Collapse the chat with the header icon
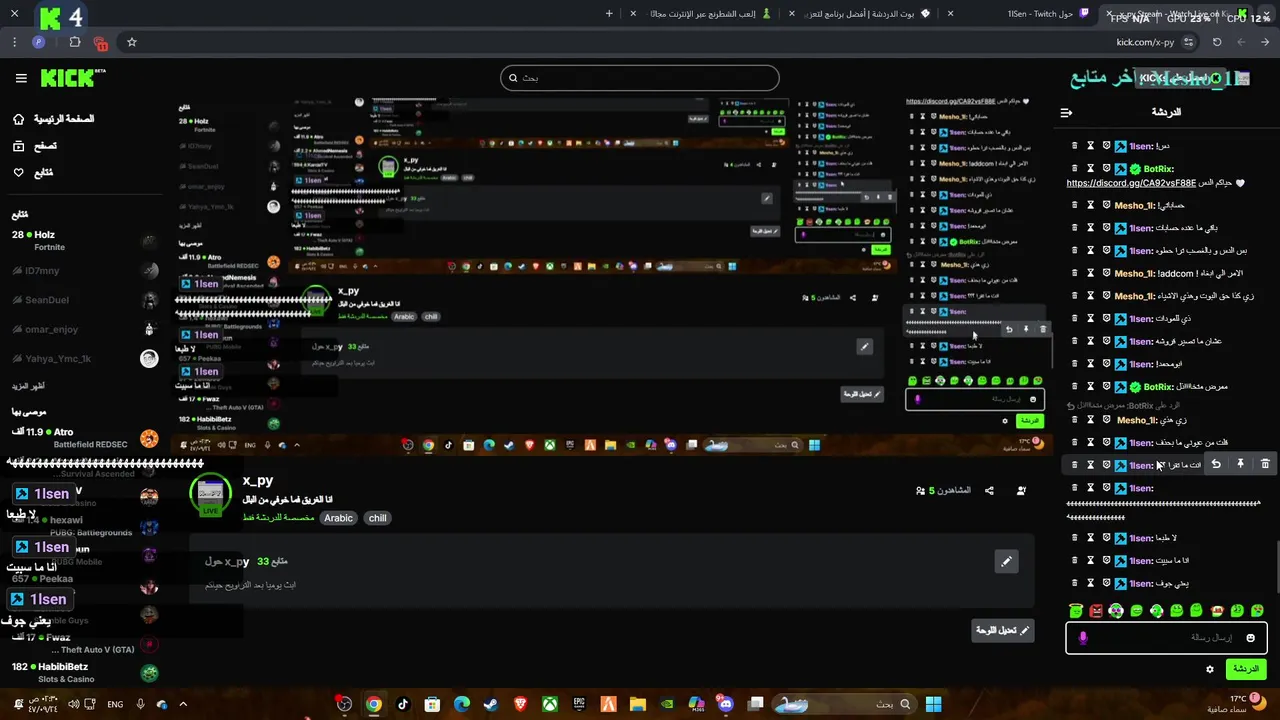This screenshot has height=720, width=1280. 1066,113
